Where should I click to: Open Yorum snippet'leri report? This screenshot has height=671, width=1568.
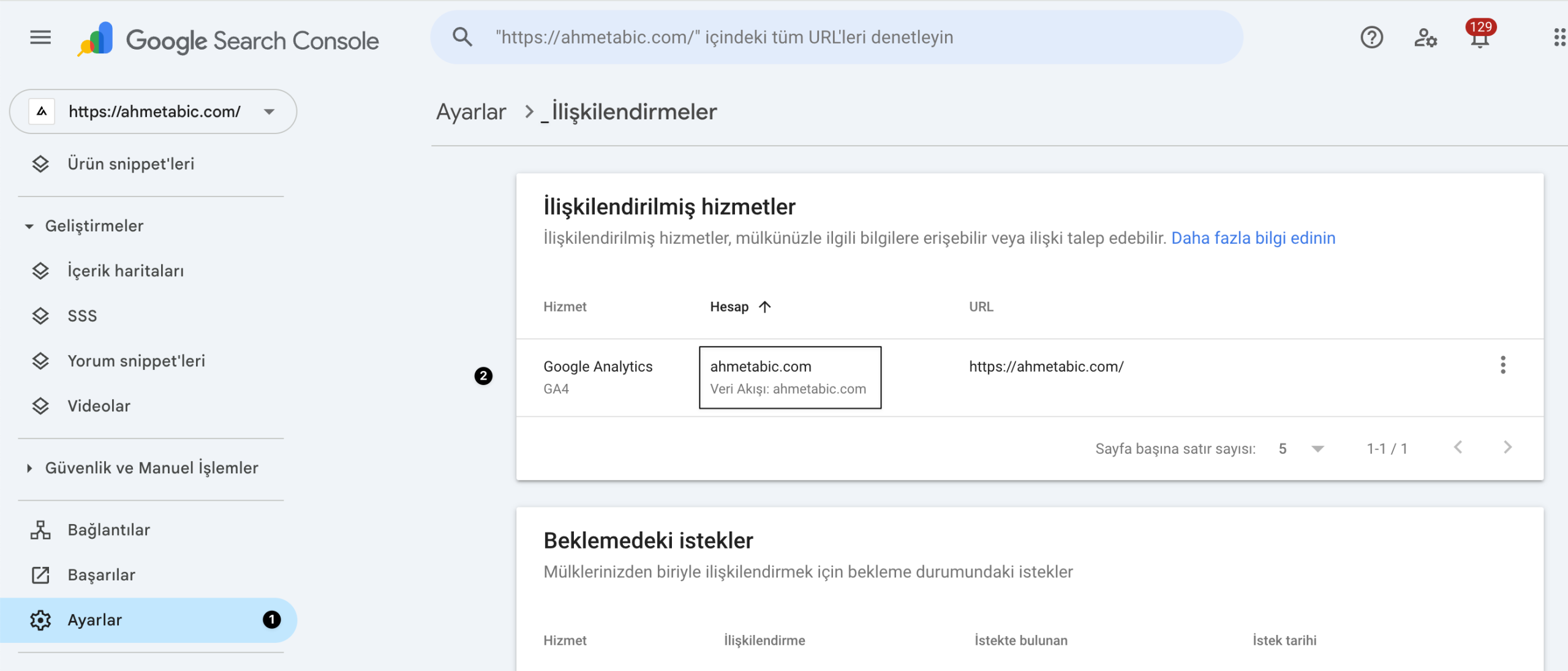[x=136, y=361]
